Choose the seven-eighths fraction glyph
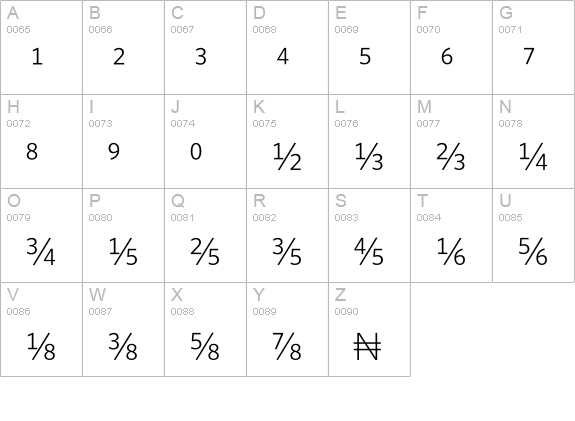The width and height of the screenshot is (575, 421). pyautogui.click(x=287, y=346)
